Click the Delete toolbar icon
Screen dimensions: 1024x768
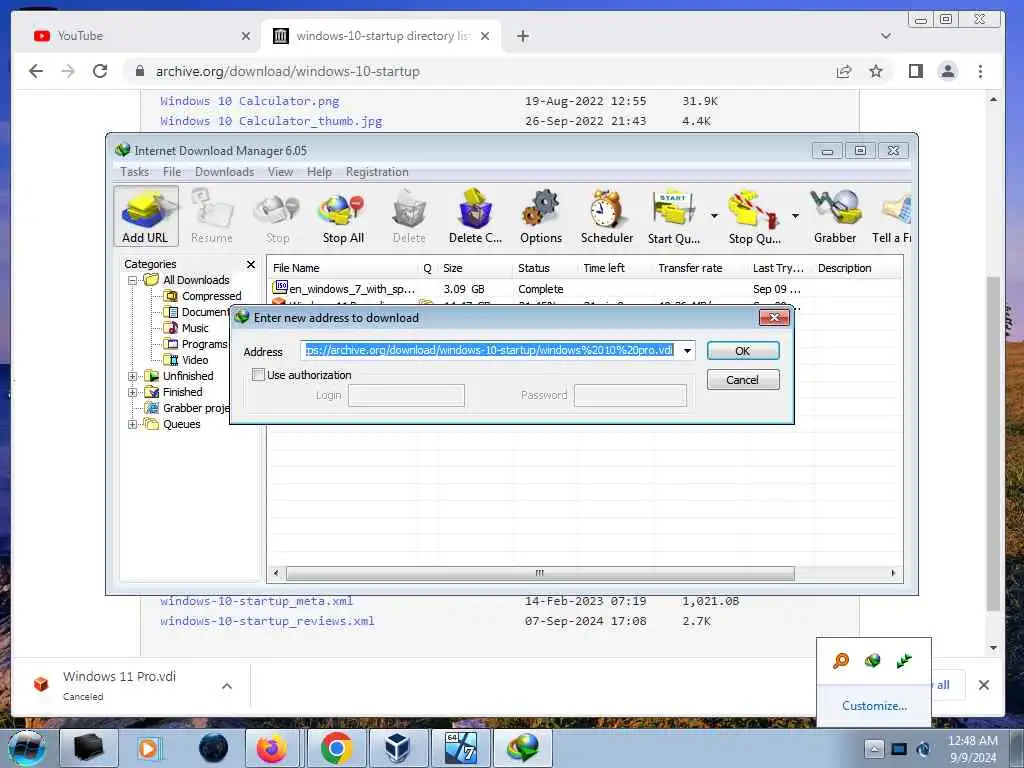click(x=409, y=216)
